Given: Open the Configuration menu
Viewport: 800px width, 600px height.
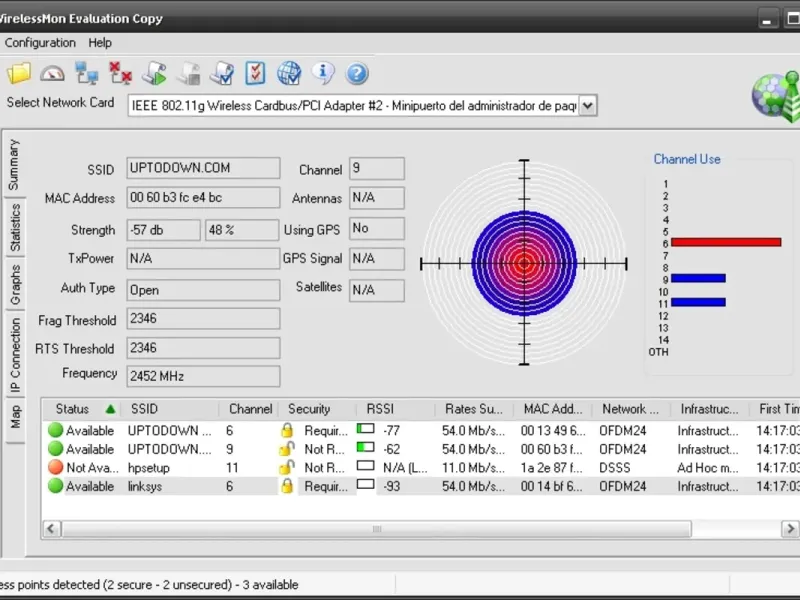Looking at the screenshot, I should (x=40, y=43).
